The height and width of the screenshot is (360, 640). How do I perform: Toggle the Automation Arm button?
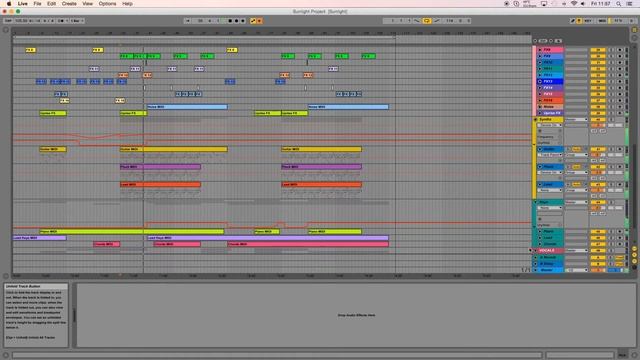click(x=253, y=20)
